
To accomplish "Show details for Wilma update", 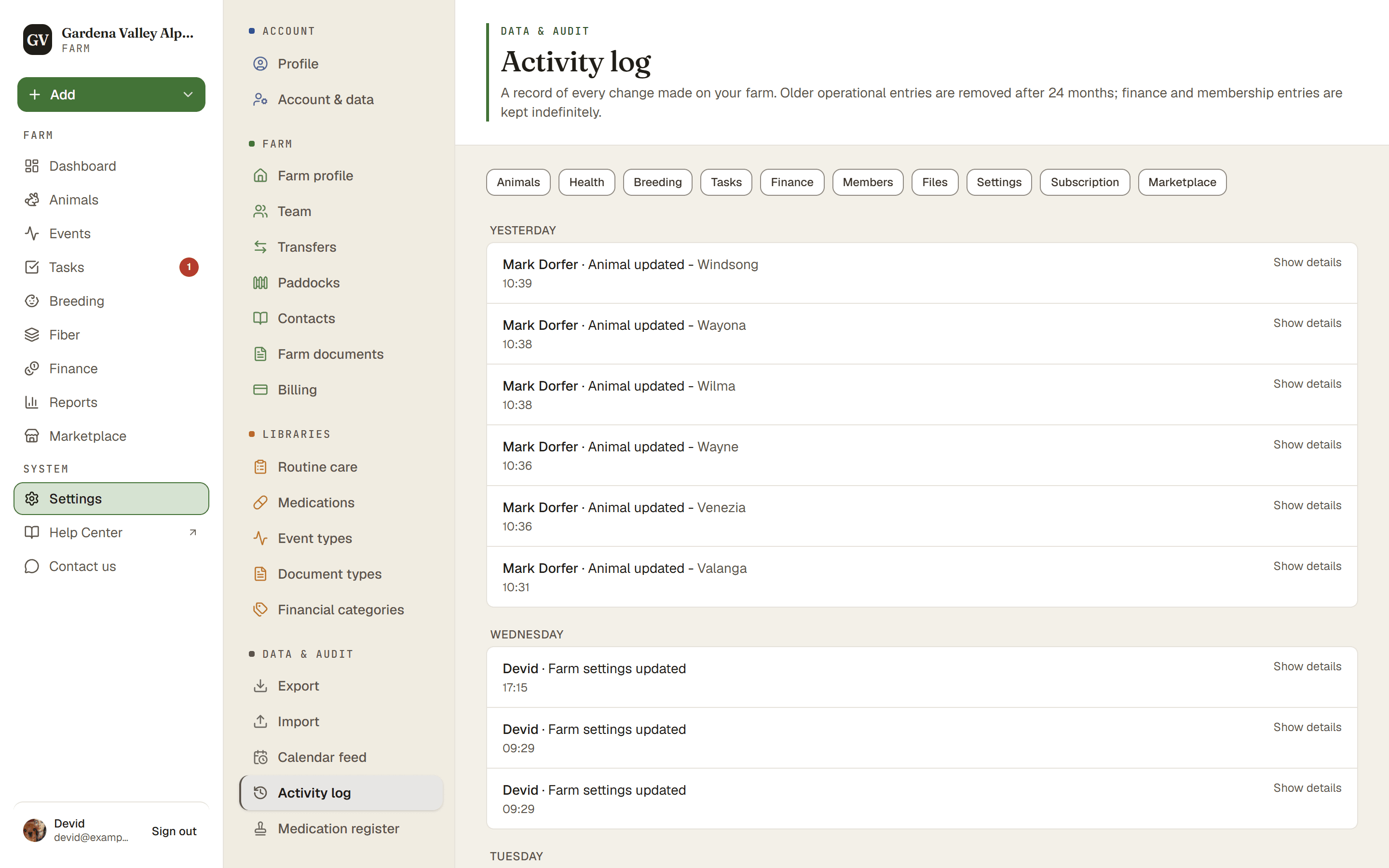I will pyautogui.click(x=1307, y=384).
